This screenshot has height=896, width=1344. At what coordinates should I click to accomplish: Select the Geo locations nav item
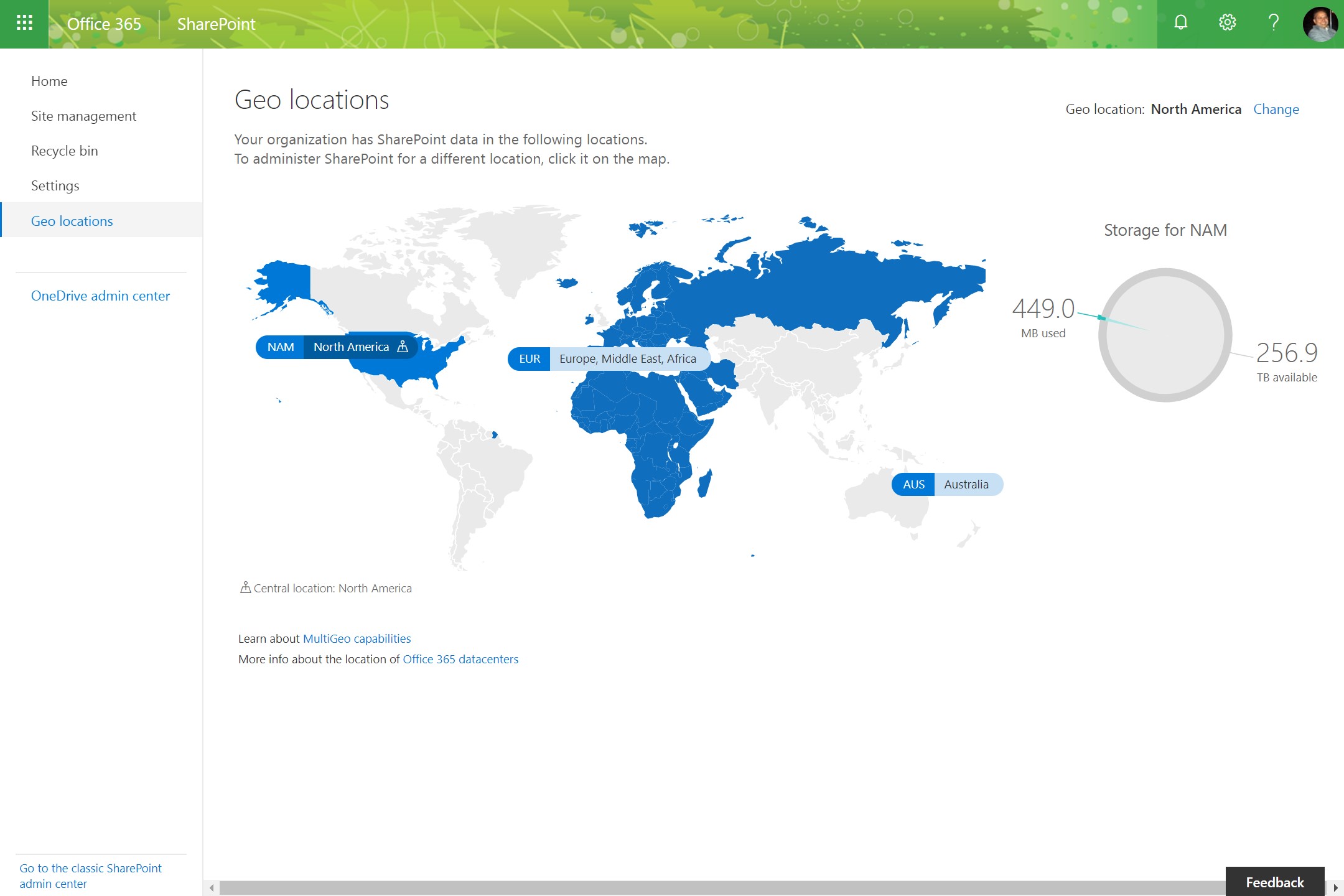click(x=72, y=221)
